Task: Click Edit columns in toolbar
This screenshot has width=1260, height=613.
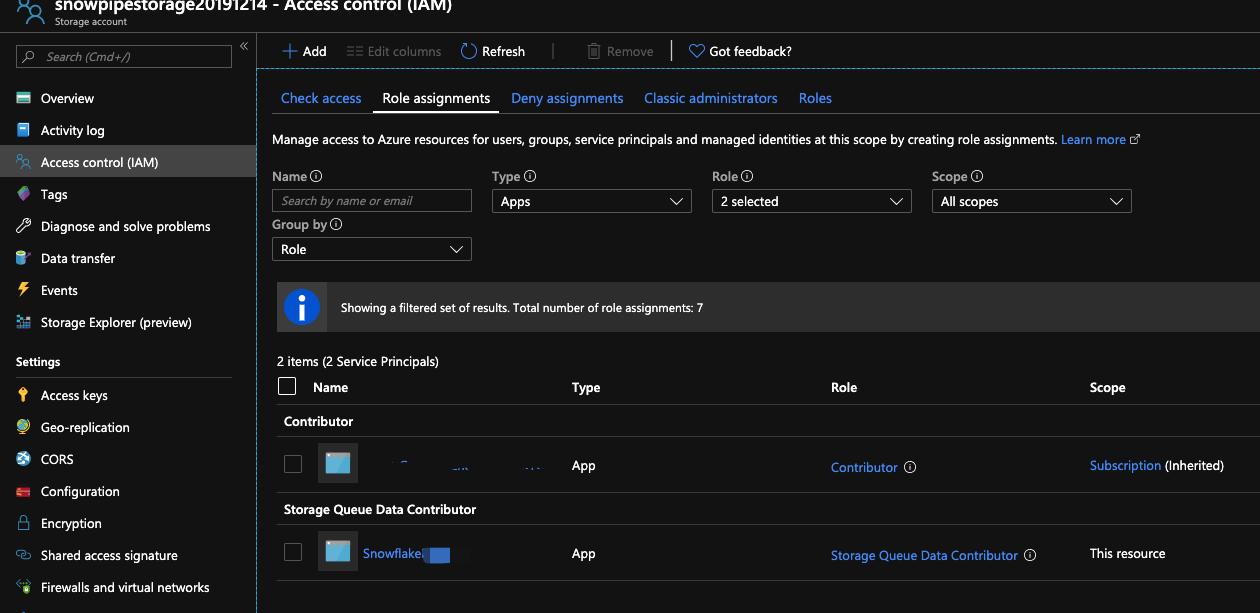Action: point(394,51)
